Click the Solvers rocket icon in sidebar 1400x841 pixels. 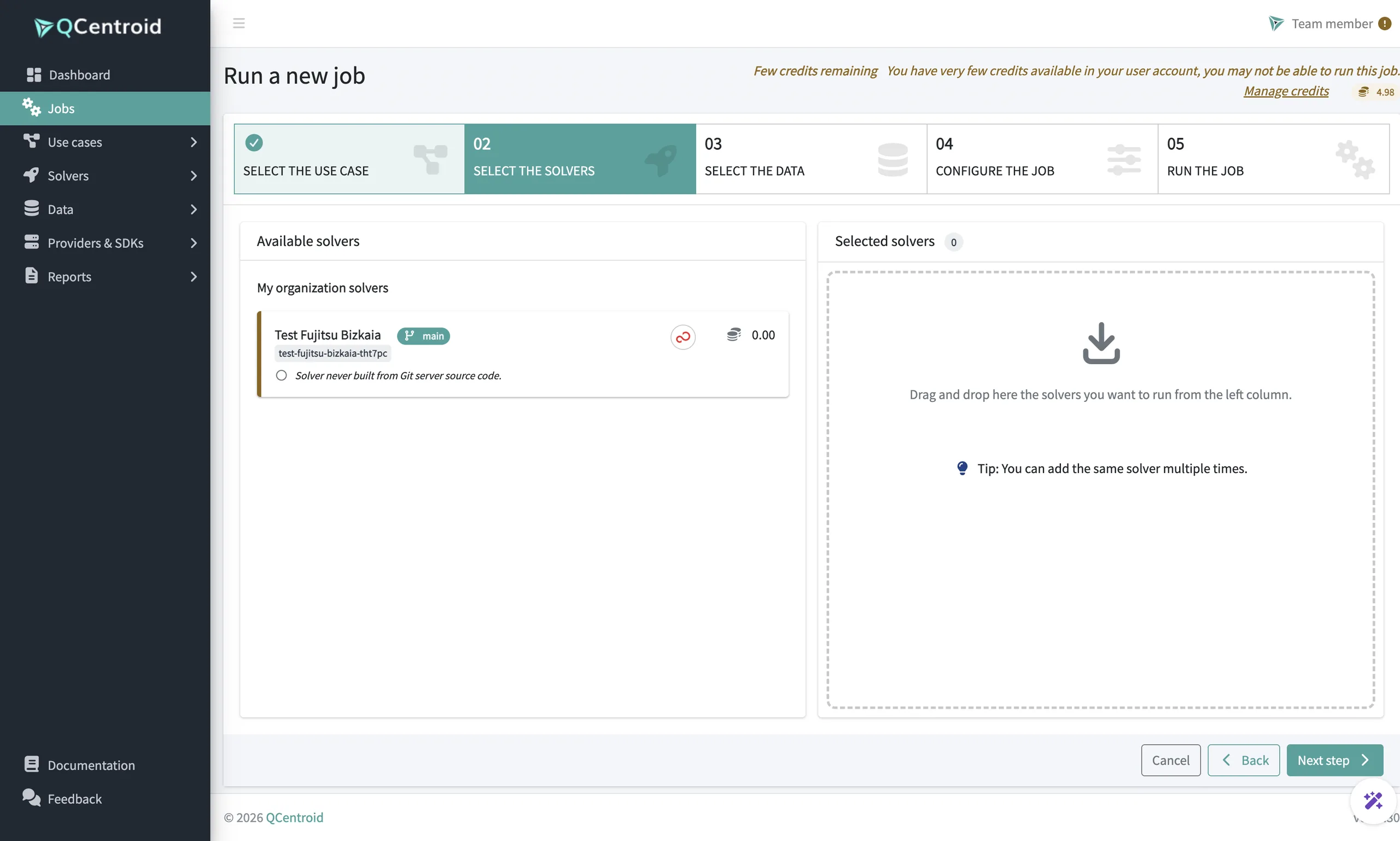coord(31,175)
